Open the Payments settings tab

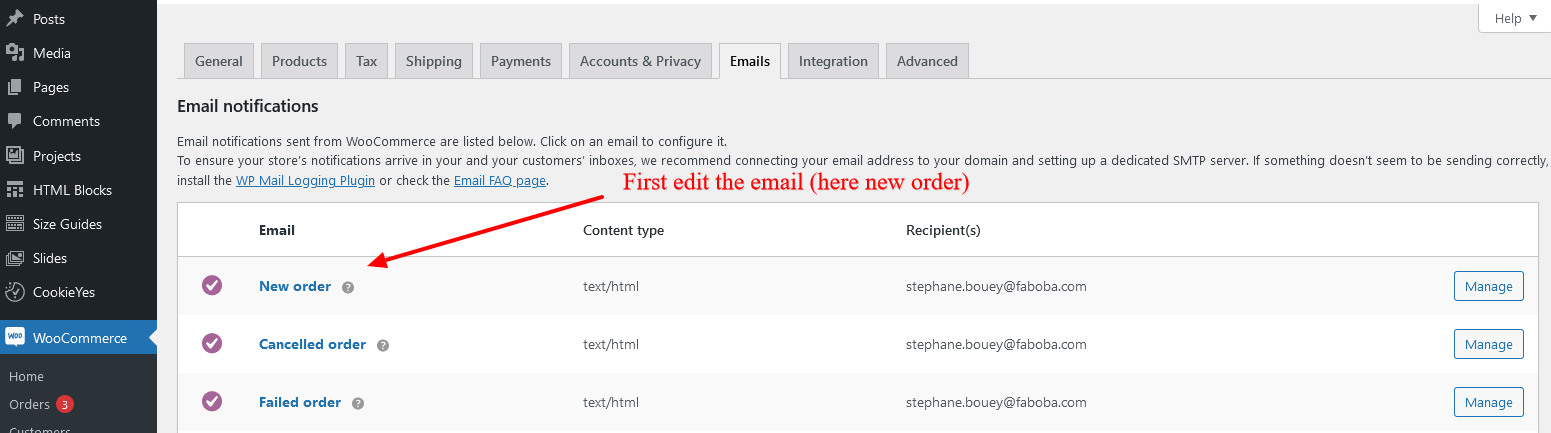tap(521, 61)
